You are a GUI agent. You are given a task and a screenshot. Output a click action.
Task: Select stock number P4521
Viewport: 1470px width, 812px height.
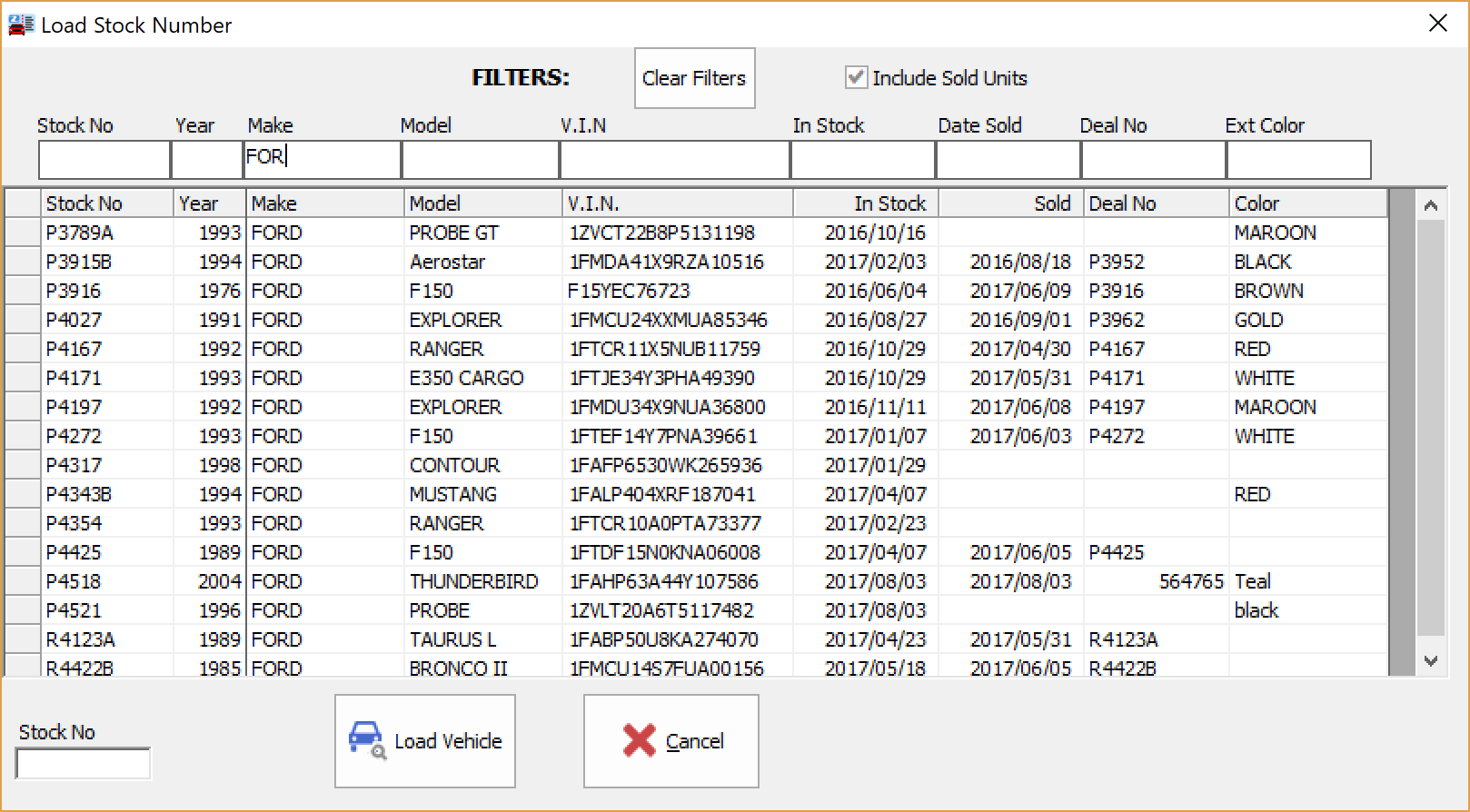coord(74,610)
